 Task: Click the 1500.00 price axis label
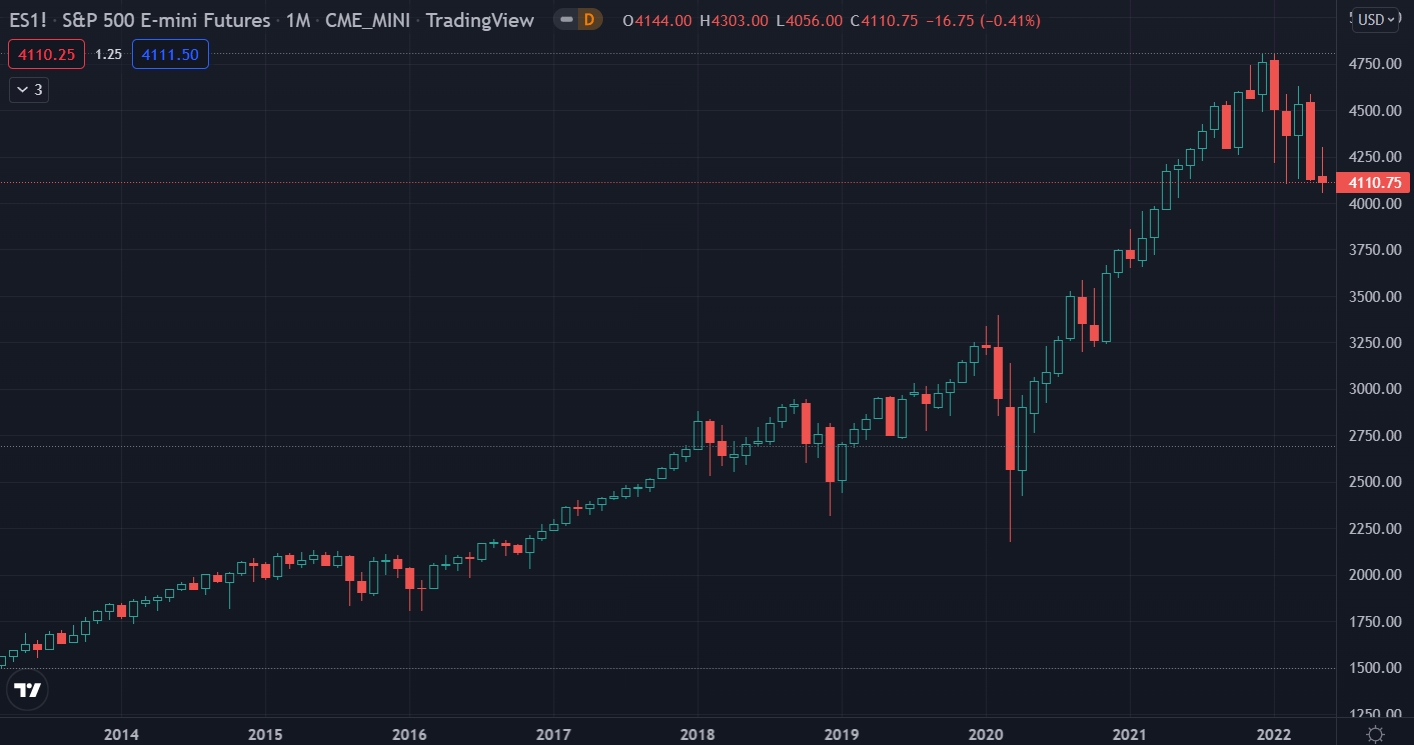[1374, 668]
